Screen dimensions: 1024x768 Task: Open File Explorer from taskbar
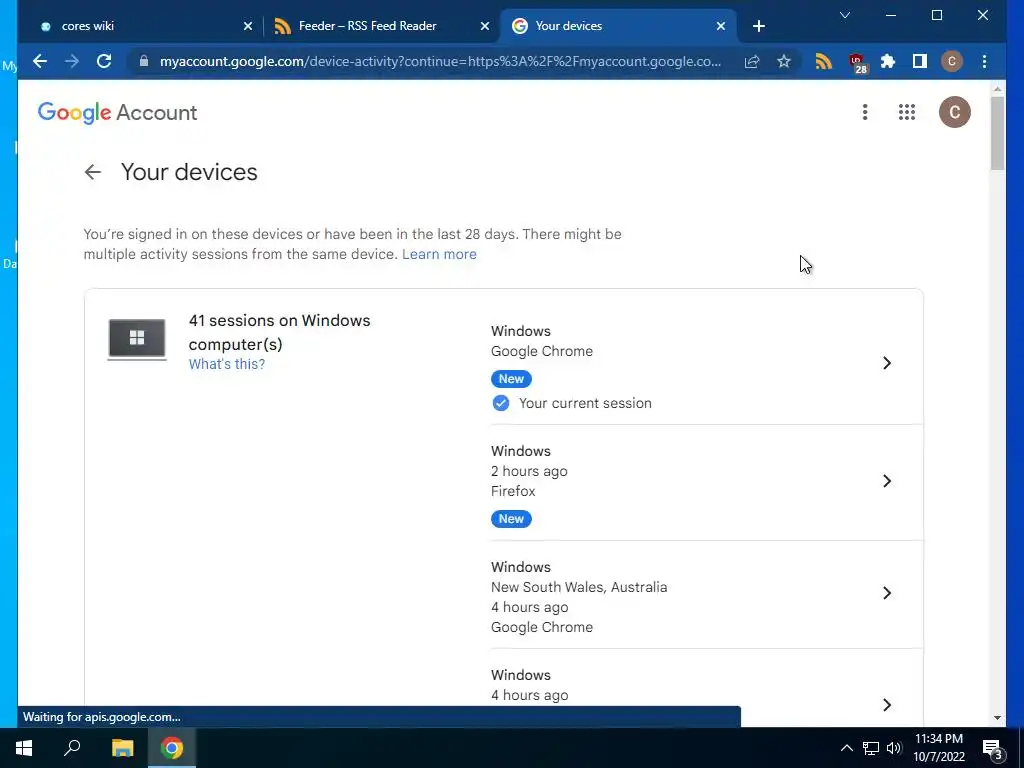coord(122,748)
